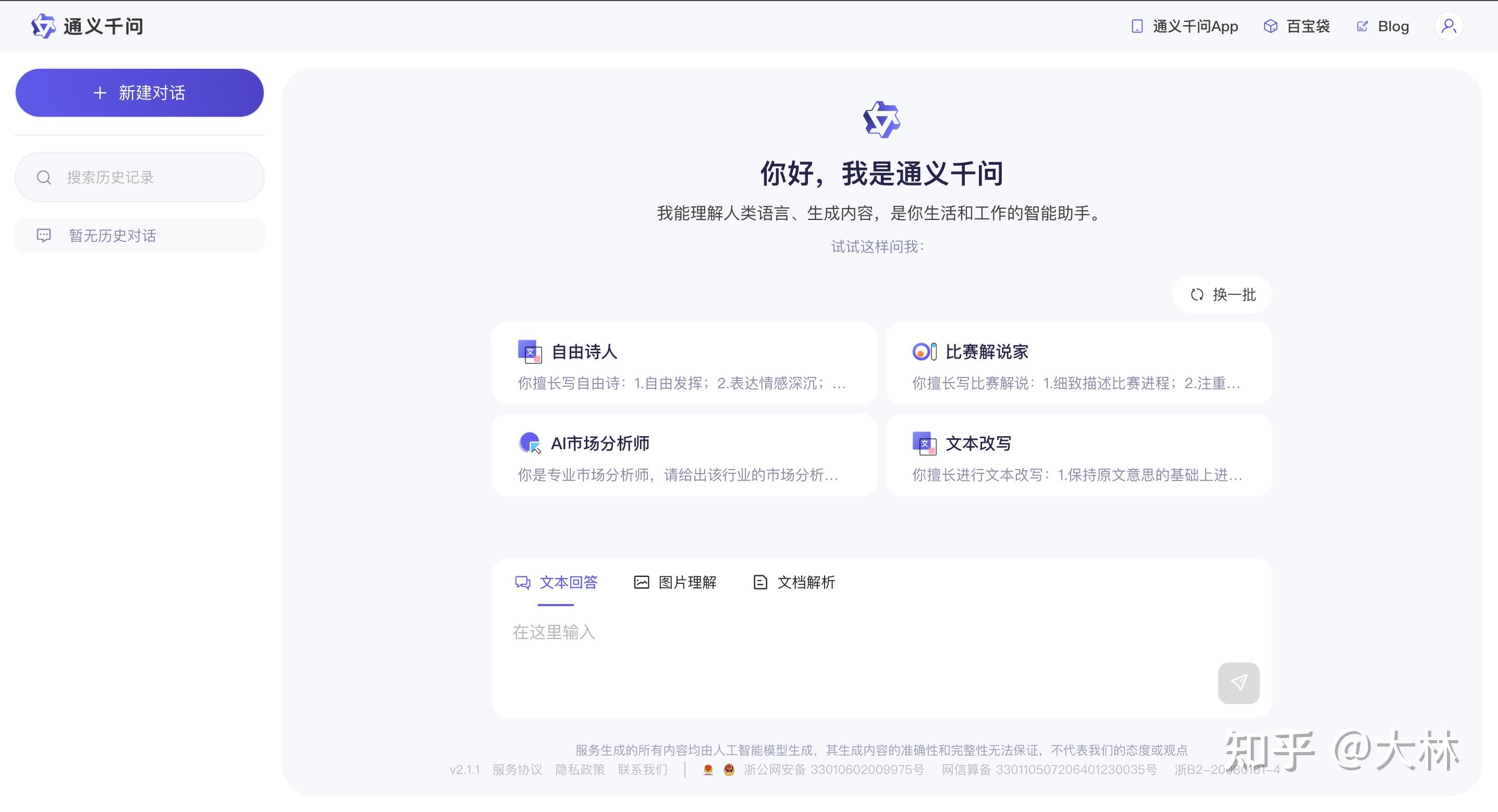1498x812 pixels.
Task: Click the 文档解析 document icon
Action: tap(760, 582)
